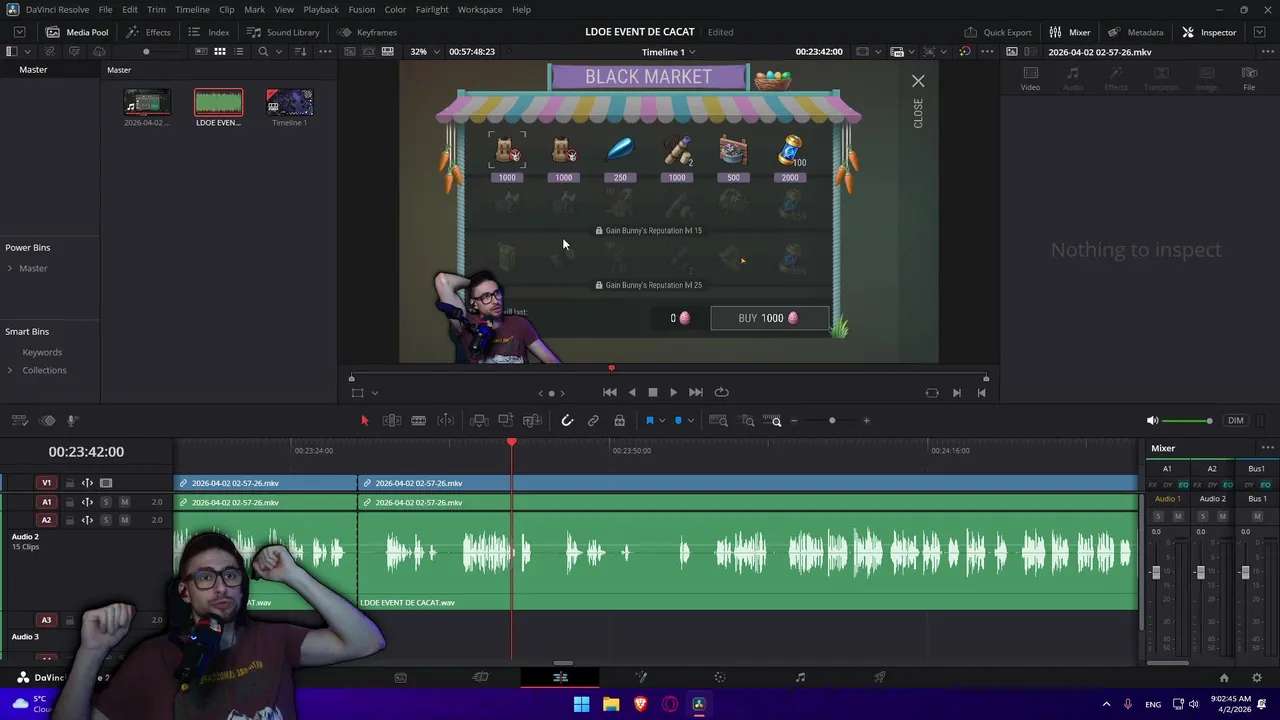
Task: Open the Fusion menu
Action: [x=362, y=9]
